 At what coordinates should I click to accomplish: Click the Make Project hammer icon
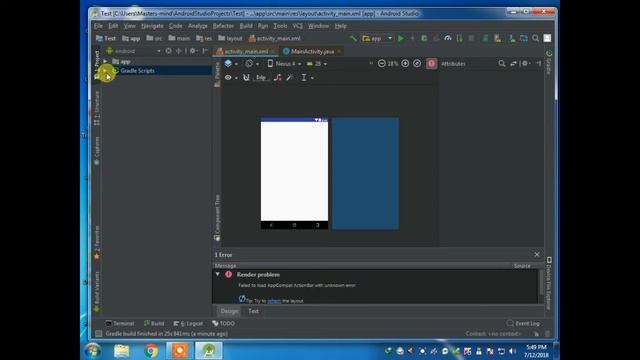pos(353,38)
